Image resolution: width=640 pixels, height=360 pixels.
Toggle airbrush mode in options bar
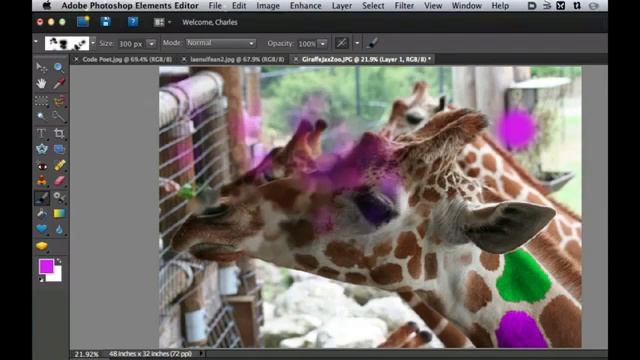click(x=342, y=43)
